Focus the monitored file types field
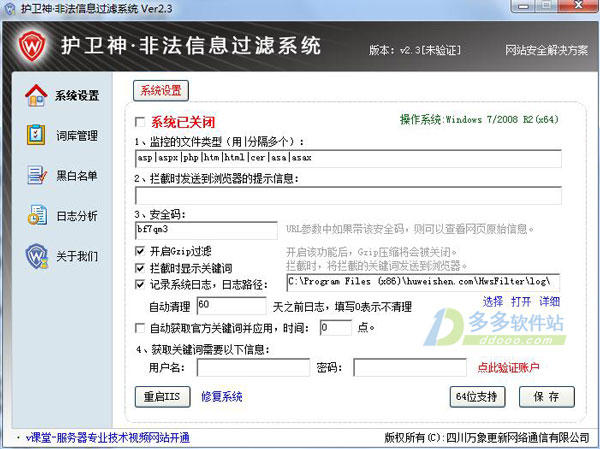Viewport: 600px width, 449px height. pyautogui.click(x=348, y=158)
